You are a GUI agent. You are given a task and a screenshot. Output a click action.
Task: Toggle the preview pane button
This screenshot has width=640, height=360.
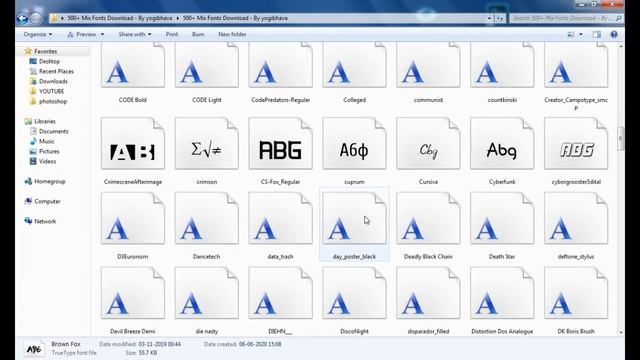(597, 34)
